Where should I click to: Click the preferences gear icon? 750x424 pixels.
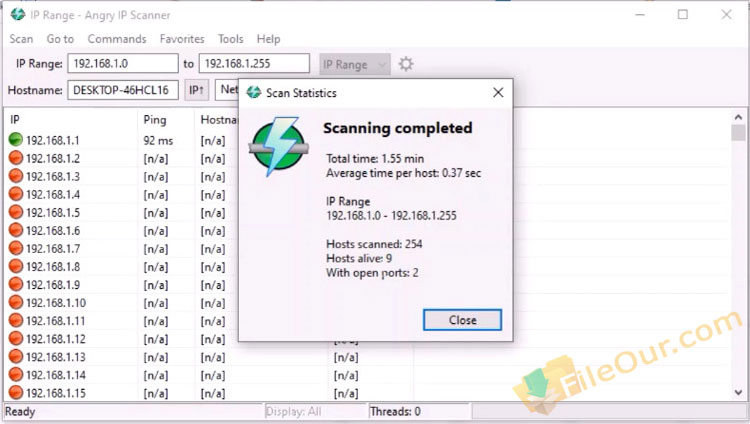point(406,64)
